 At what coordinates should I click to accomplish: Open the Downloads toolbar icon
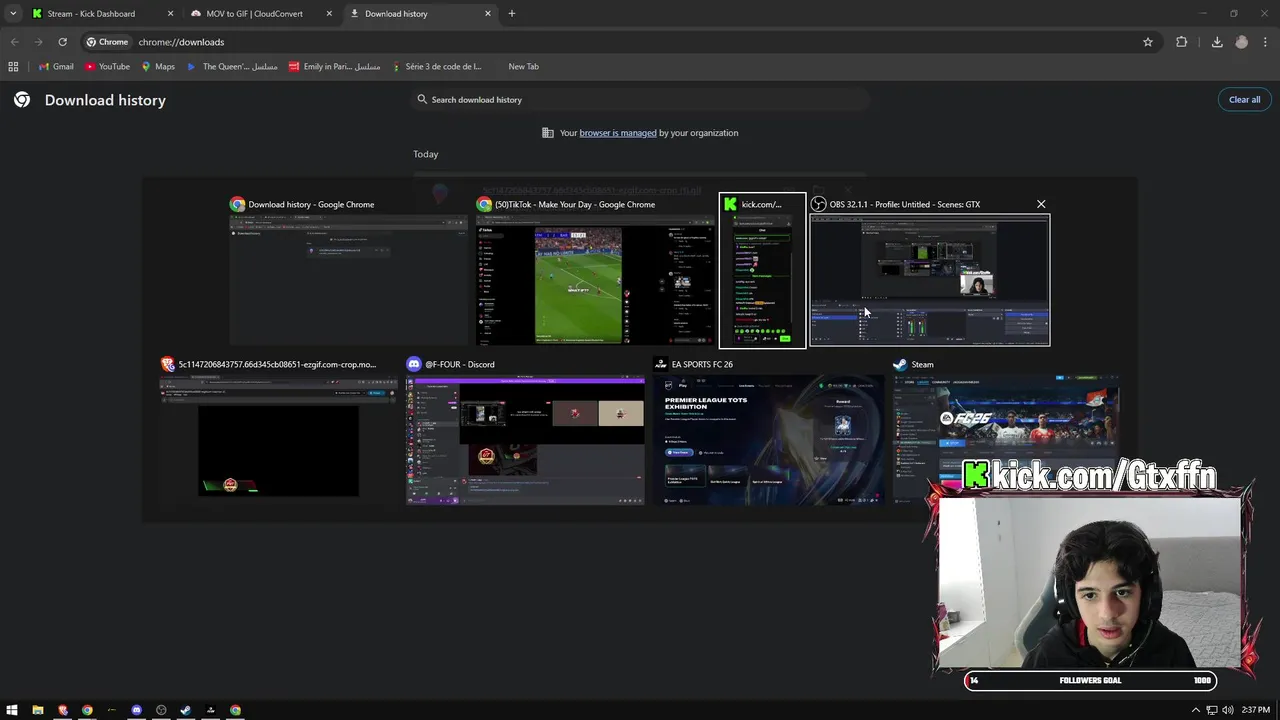(1217, 42)
